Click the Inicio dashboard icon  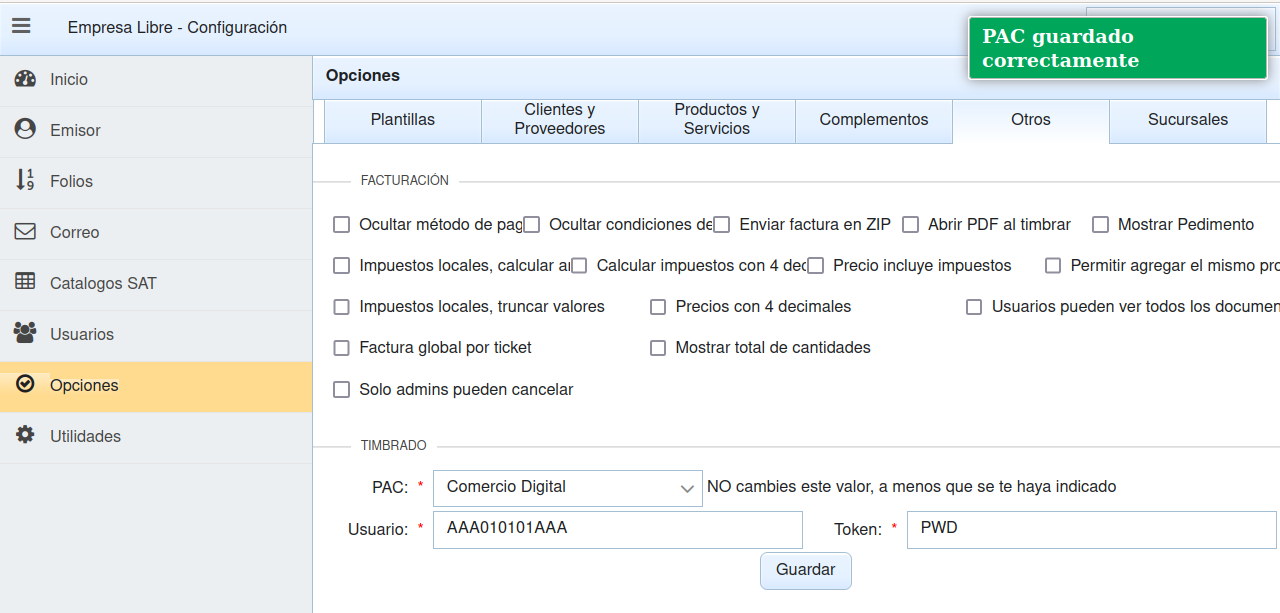click(25, 79)
